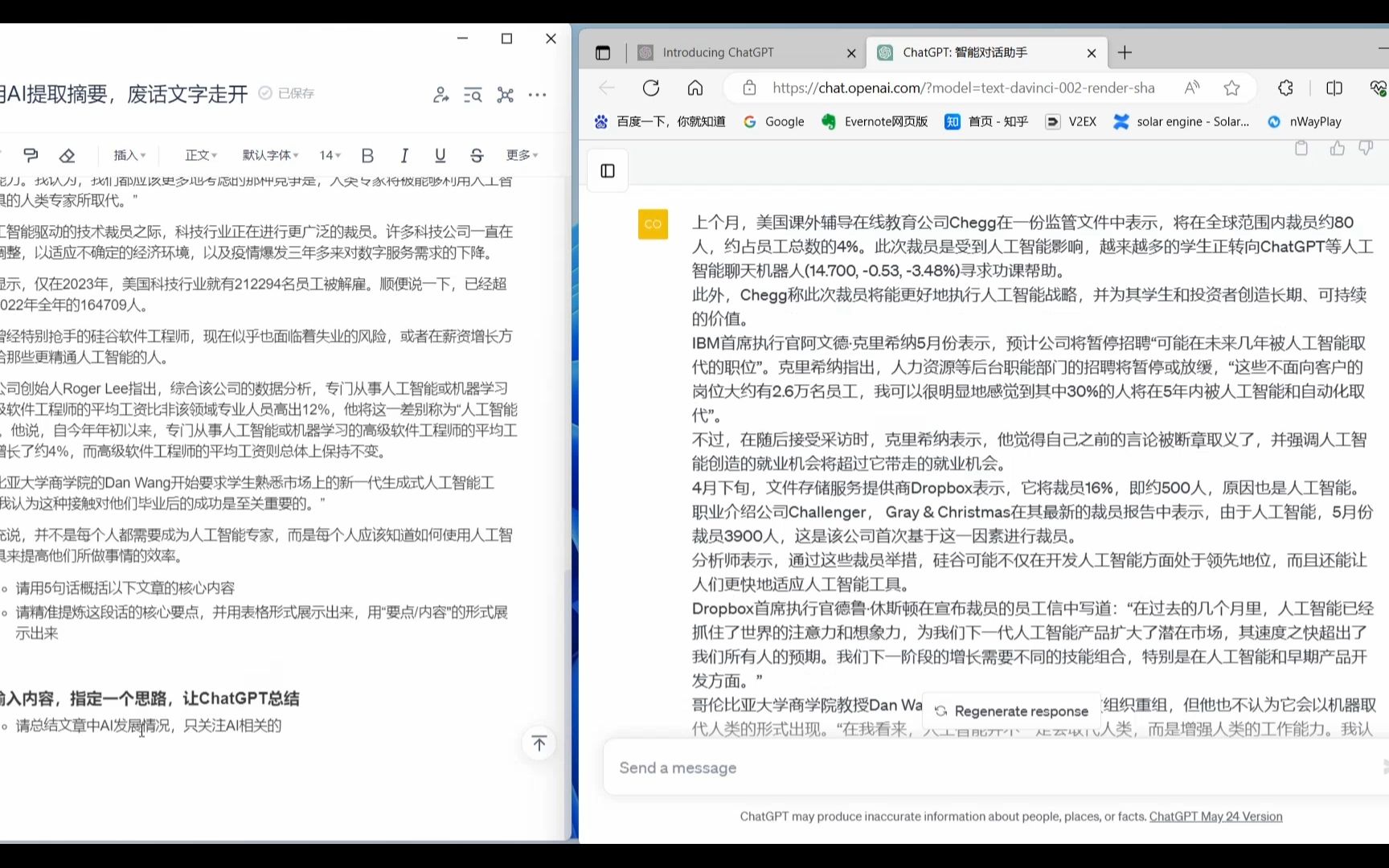The image size is (1389, 868).
Task: Open the document search icon in the header
Action: pos(473,94)
